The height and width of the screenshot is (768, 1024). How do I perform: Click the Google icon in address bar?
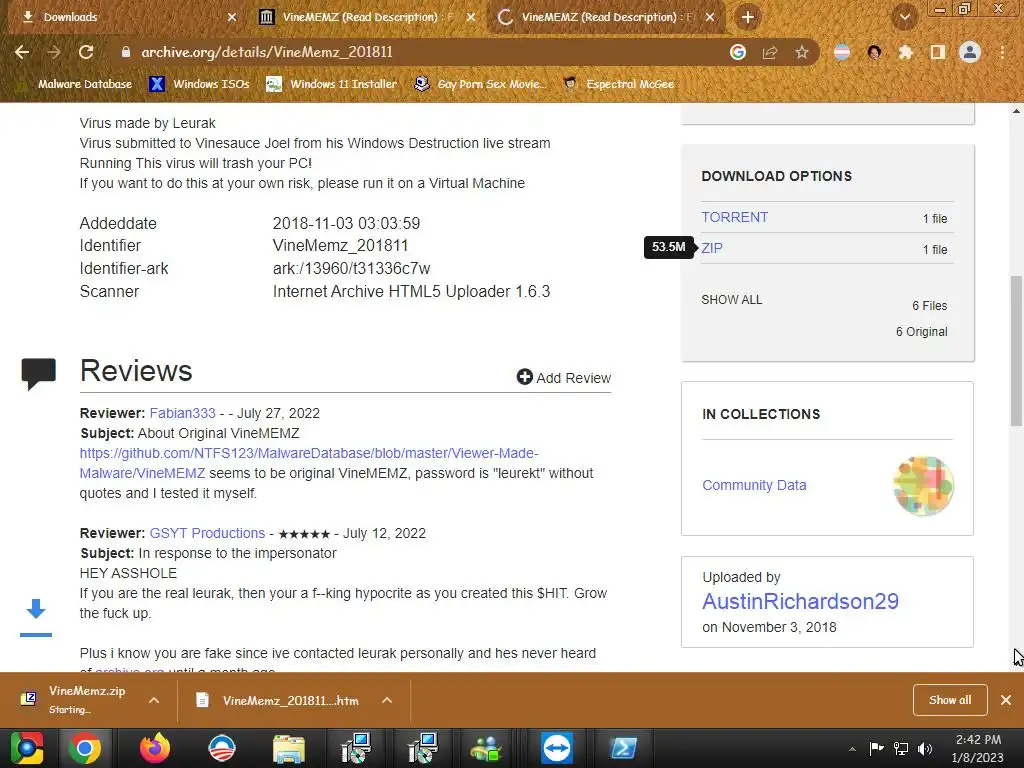point(738,52)
